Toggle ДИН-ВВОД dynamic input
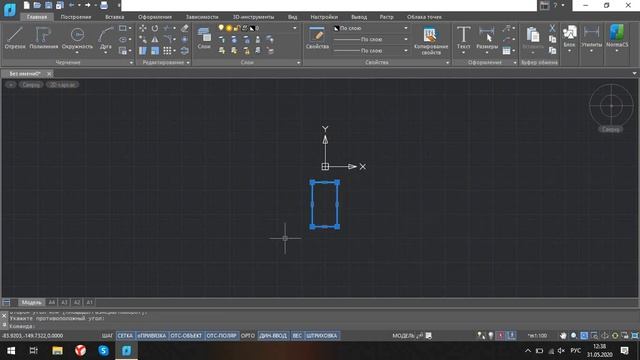640x360 pixels. 273,336
